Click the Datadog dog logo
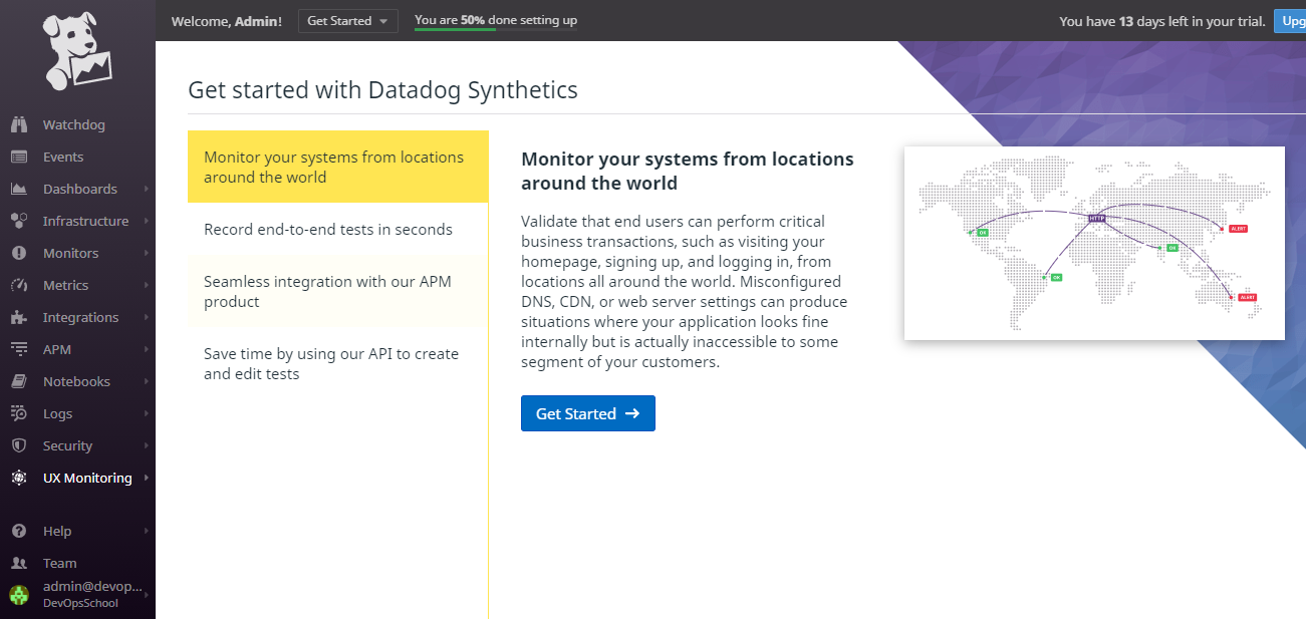Viewport: 1306px width, 619px height. point(77,52)
